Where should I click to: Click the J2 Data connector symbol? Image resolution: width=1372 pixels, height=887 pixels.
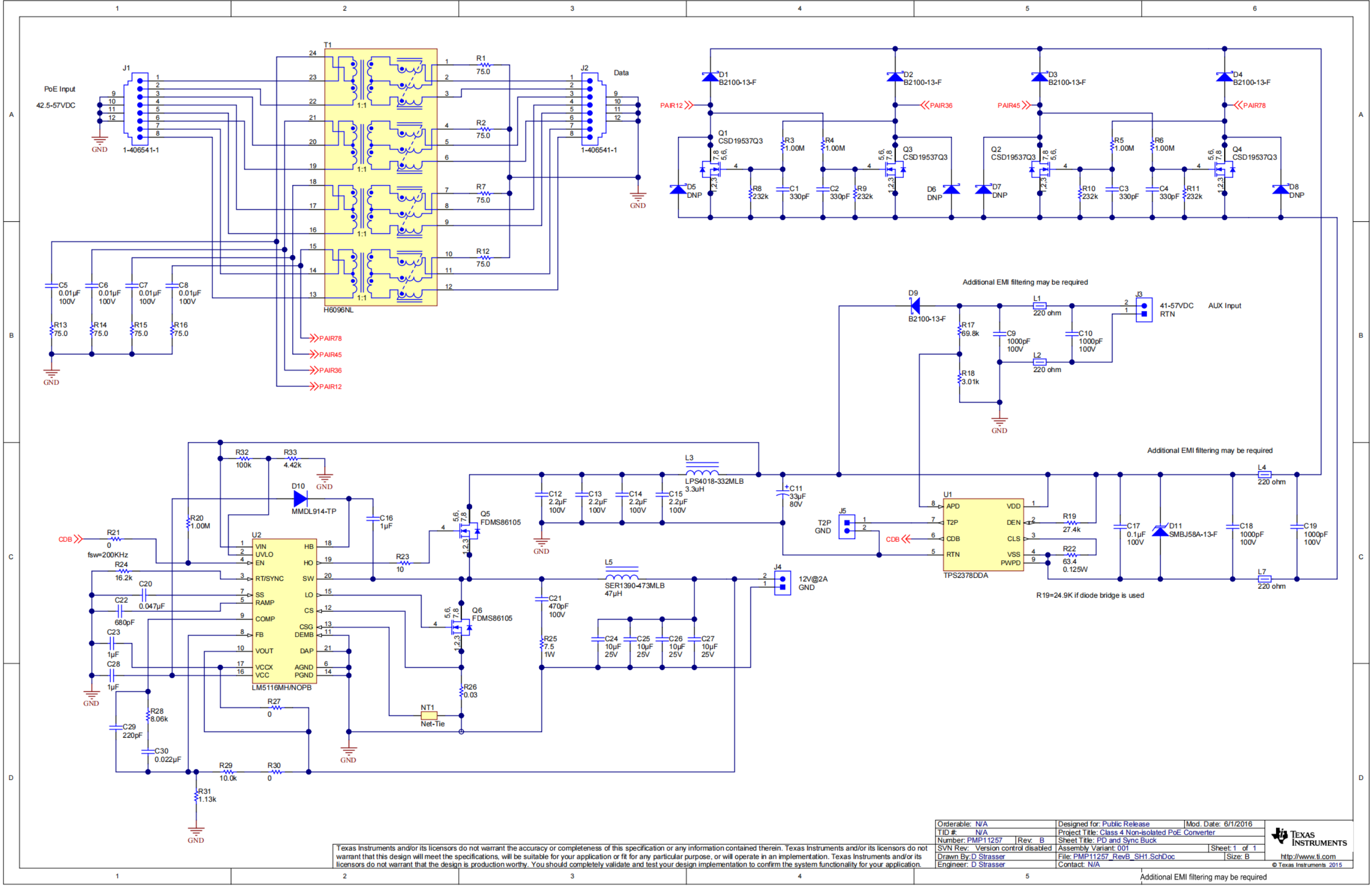point(592,109)
